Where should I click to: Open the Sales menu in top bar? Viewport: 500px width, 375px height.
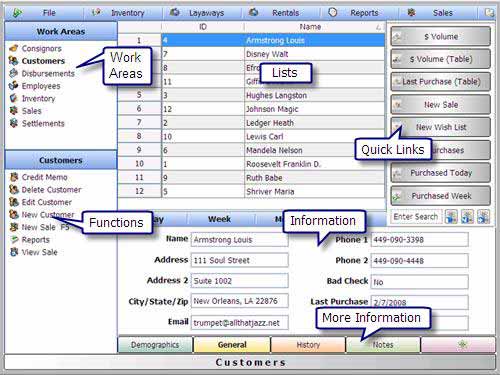pos(442,13)
